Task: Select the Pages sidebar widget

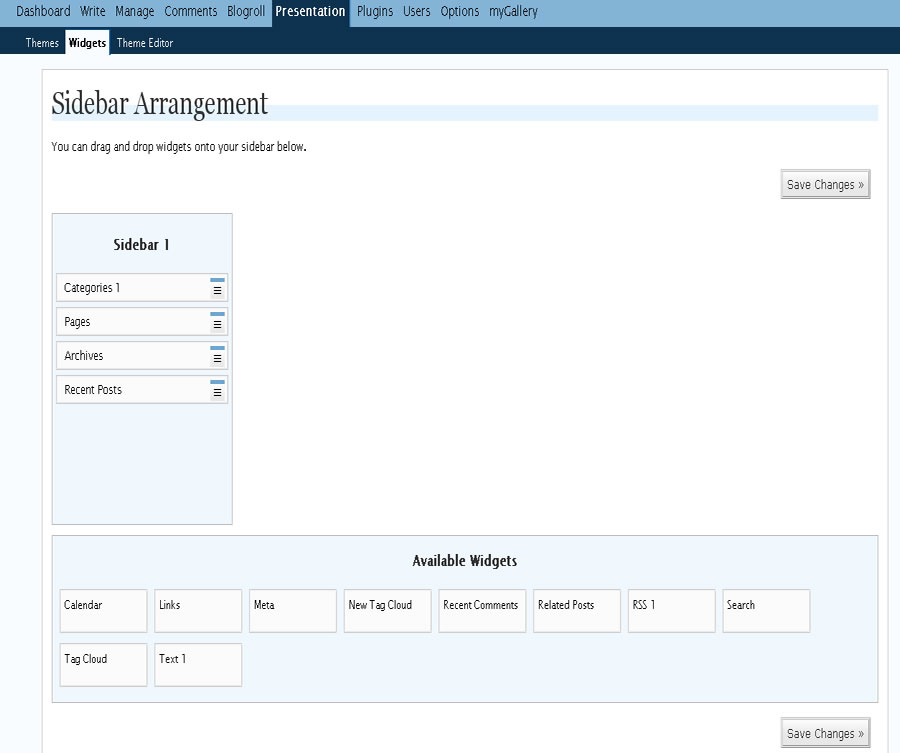Action: [142, 321]
